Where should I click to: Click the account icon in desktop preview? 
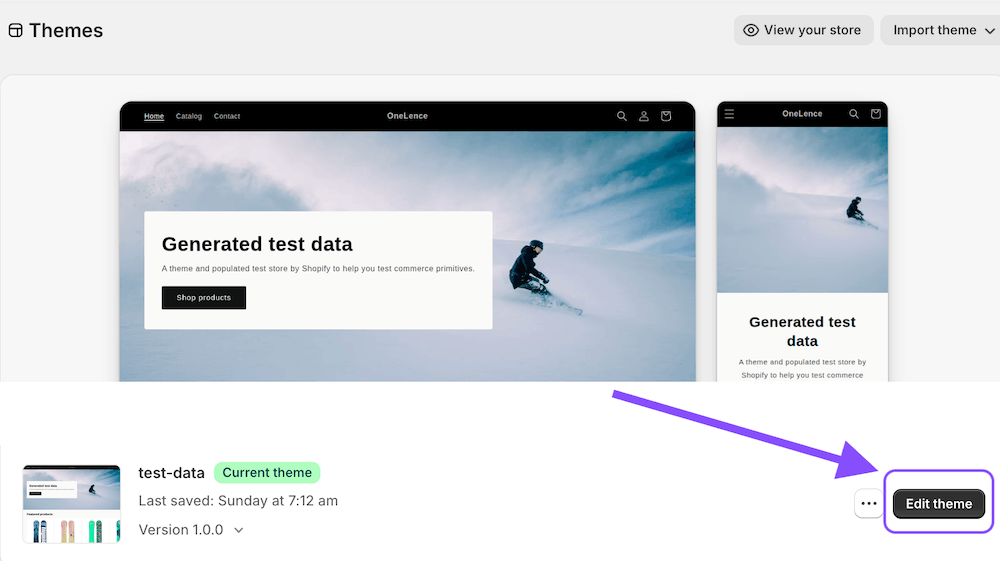click(x=644, y=116)
